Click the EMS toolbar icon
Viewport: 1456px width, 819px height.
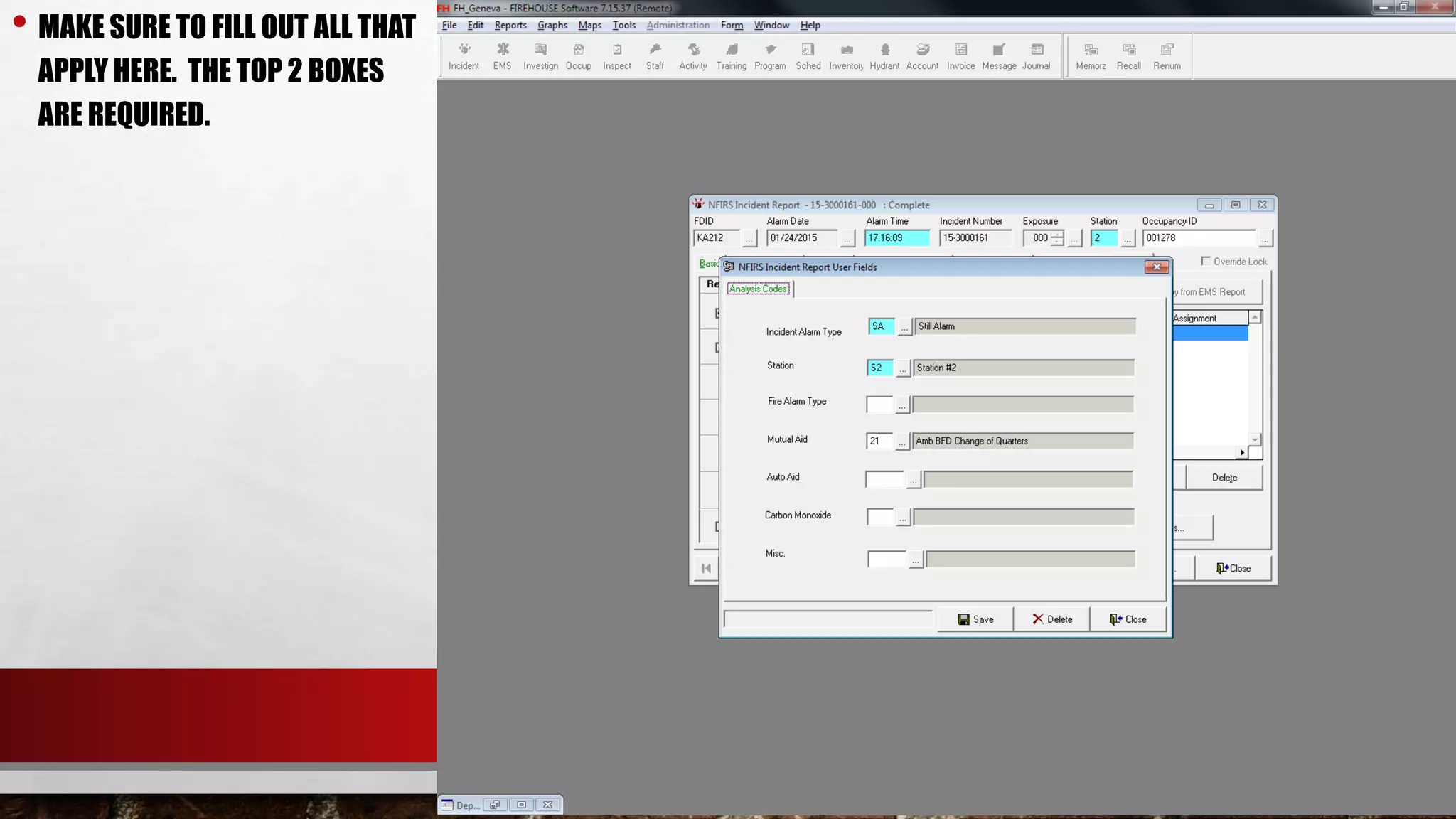pos(502,55)
